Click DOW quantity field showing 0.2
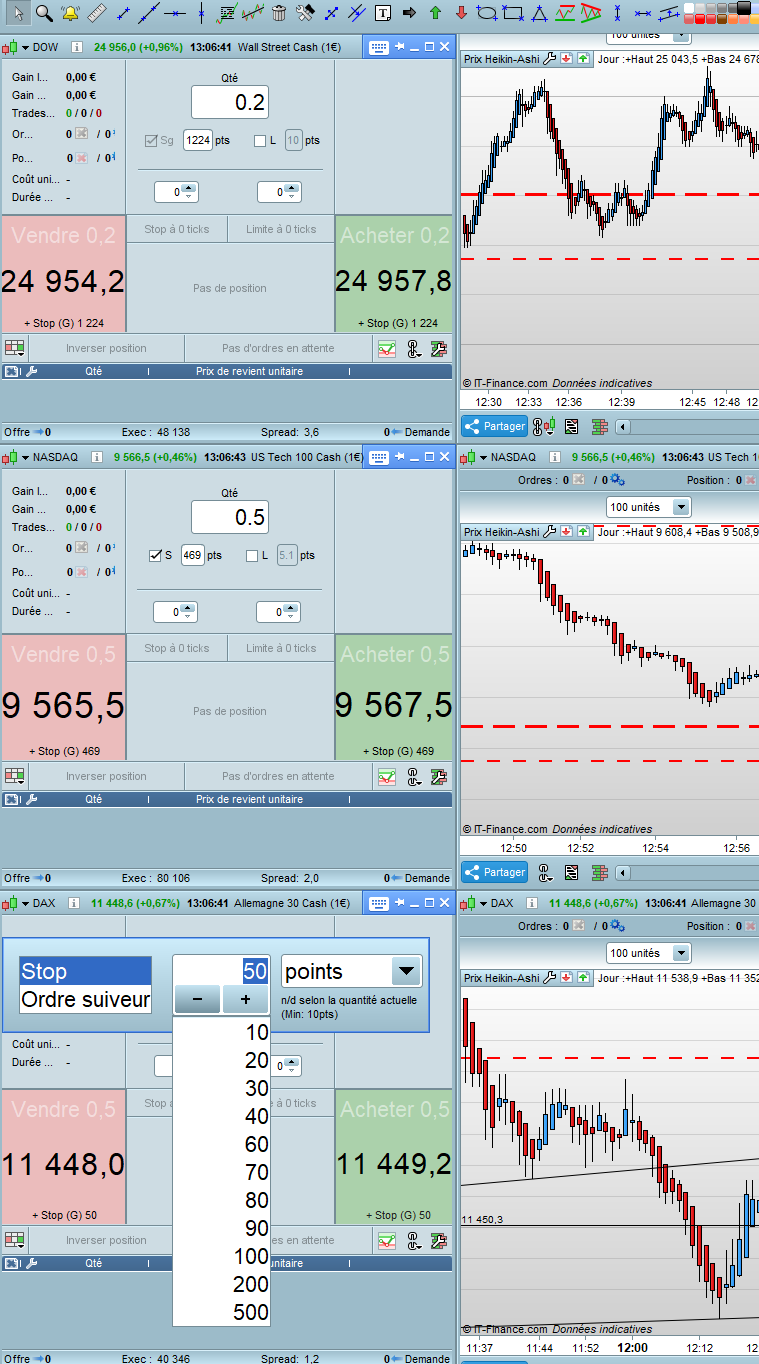The image size is (759, 1364). click(x=230, y=102)
